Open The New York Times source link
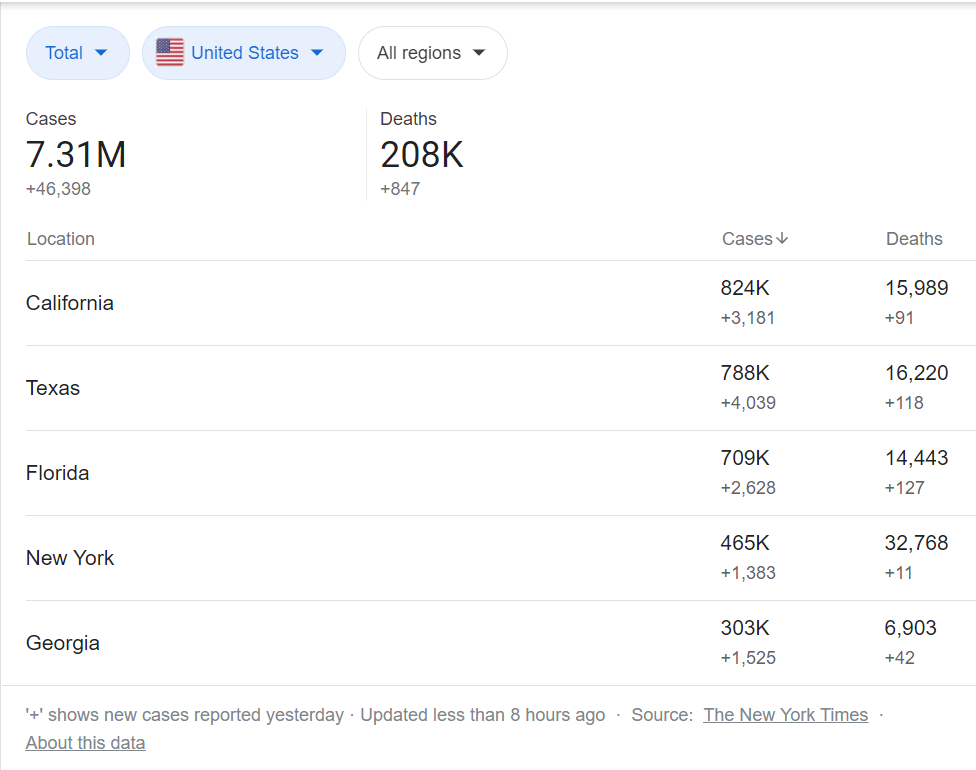 tap(786, 715)
